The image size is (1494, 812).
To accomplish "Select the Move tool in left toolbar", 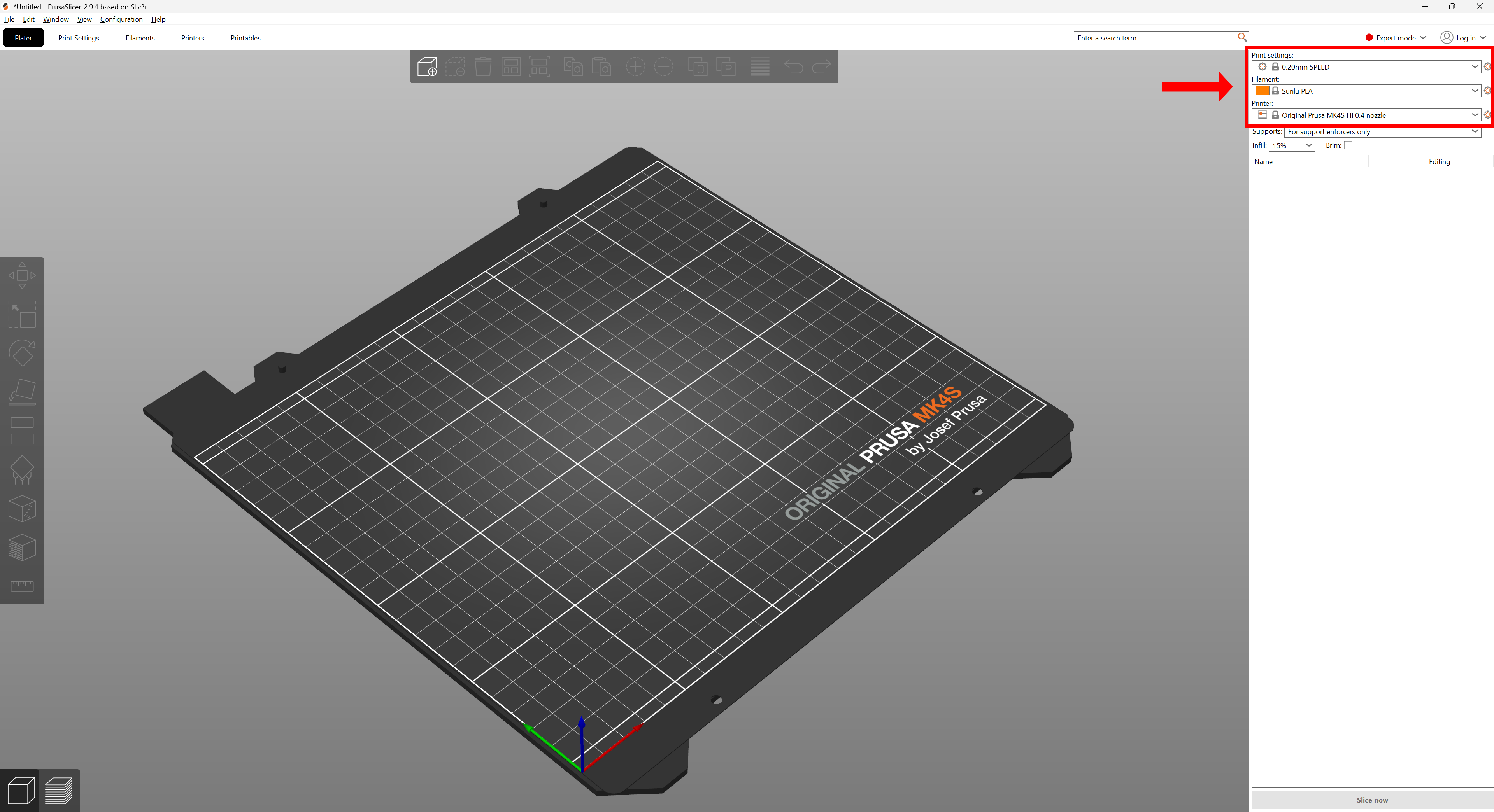I will click(x=22, y=275).
